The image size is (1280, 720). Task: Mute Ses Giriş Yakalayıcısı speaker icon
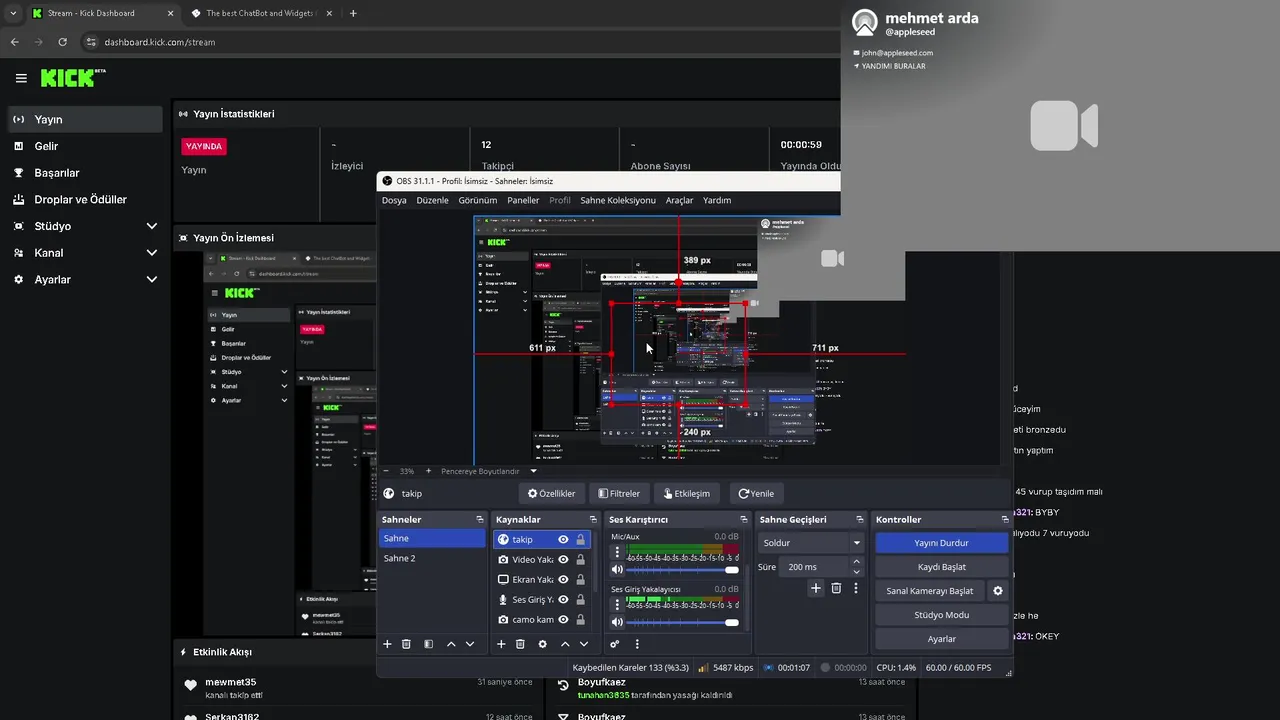pos(617,622)
